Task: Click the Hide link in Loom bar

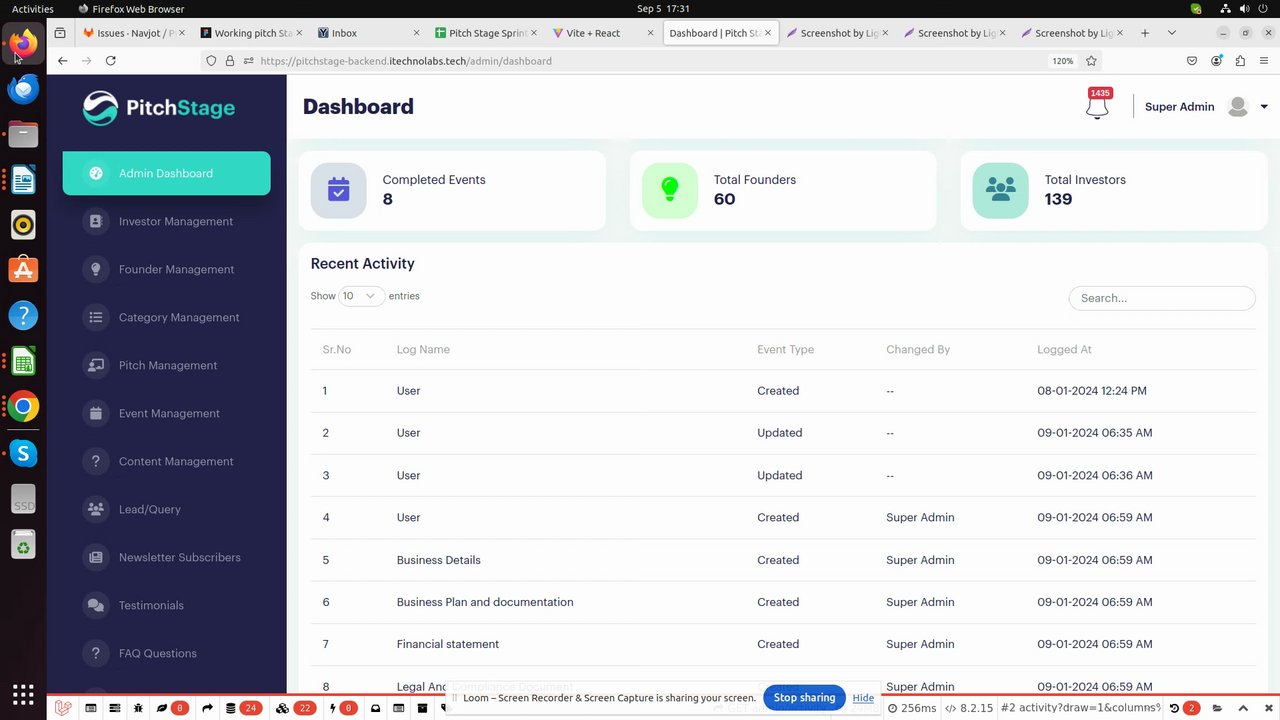Action: coord(863,698)
